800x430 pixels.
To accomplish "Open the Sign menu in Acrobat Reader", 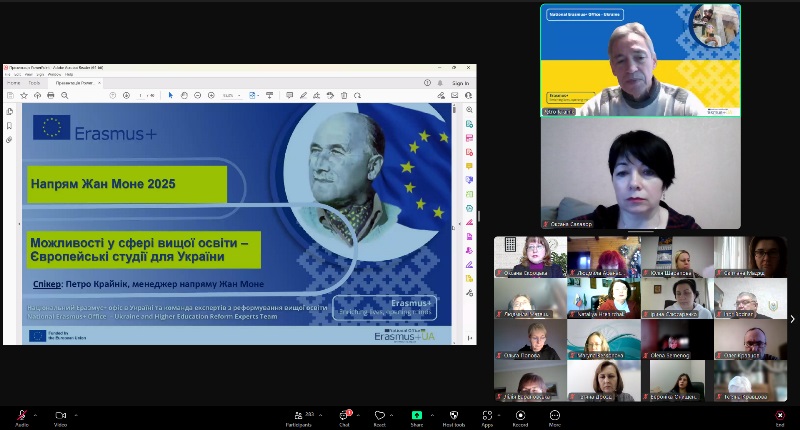I will 40,74.
